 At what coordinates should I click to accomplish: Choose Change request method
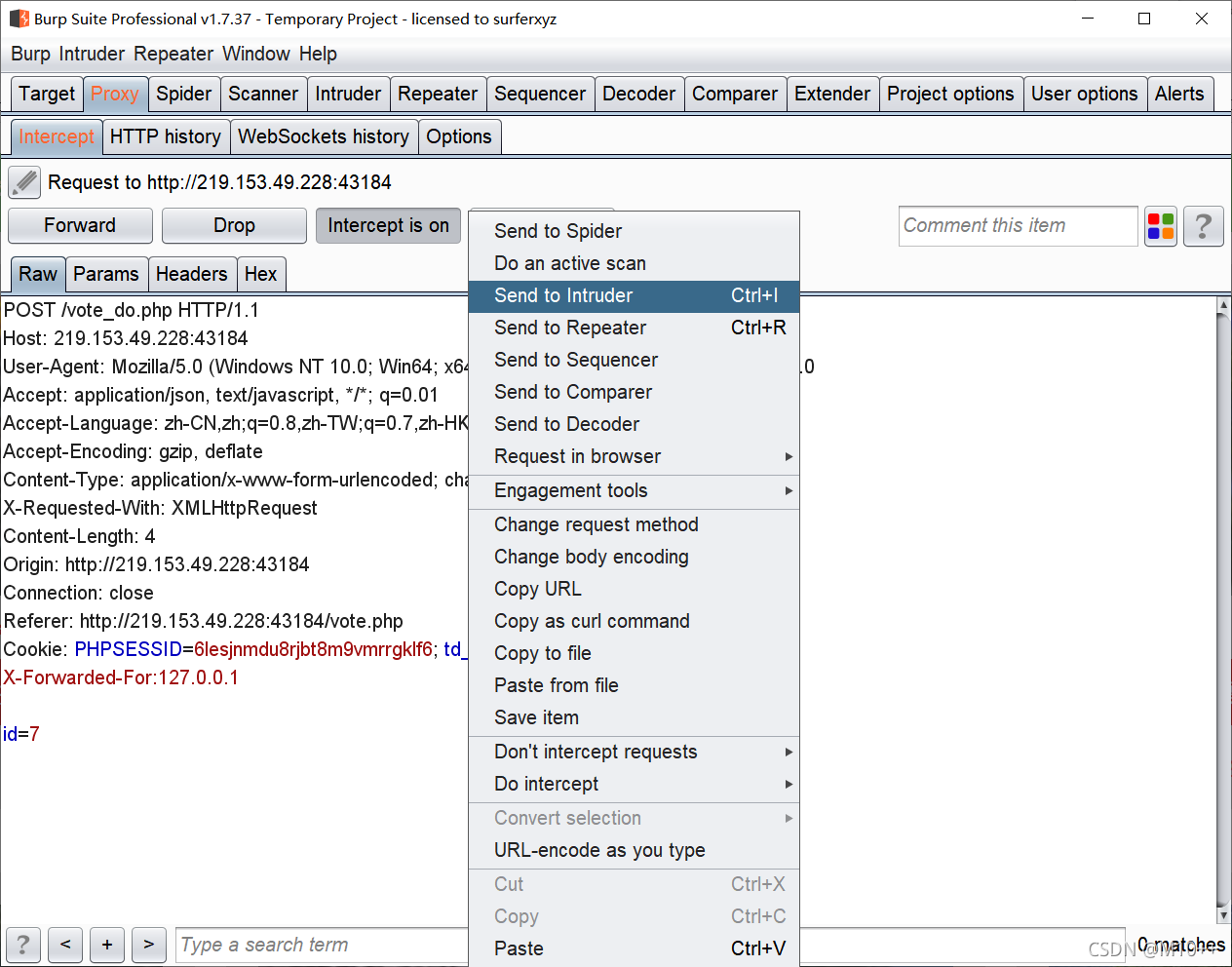pos(634,524)
